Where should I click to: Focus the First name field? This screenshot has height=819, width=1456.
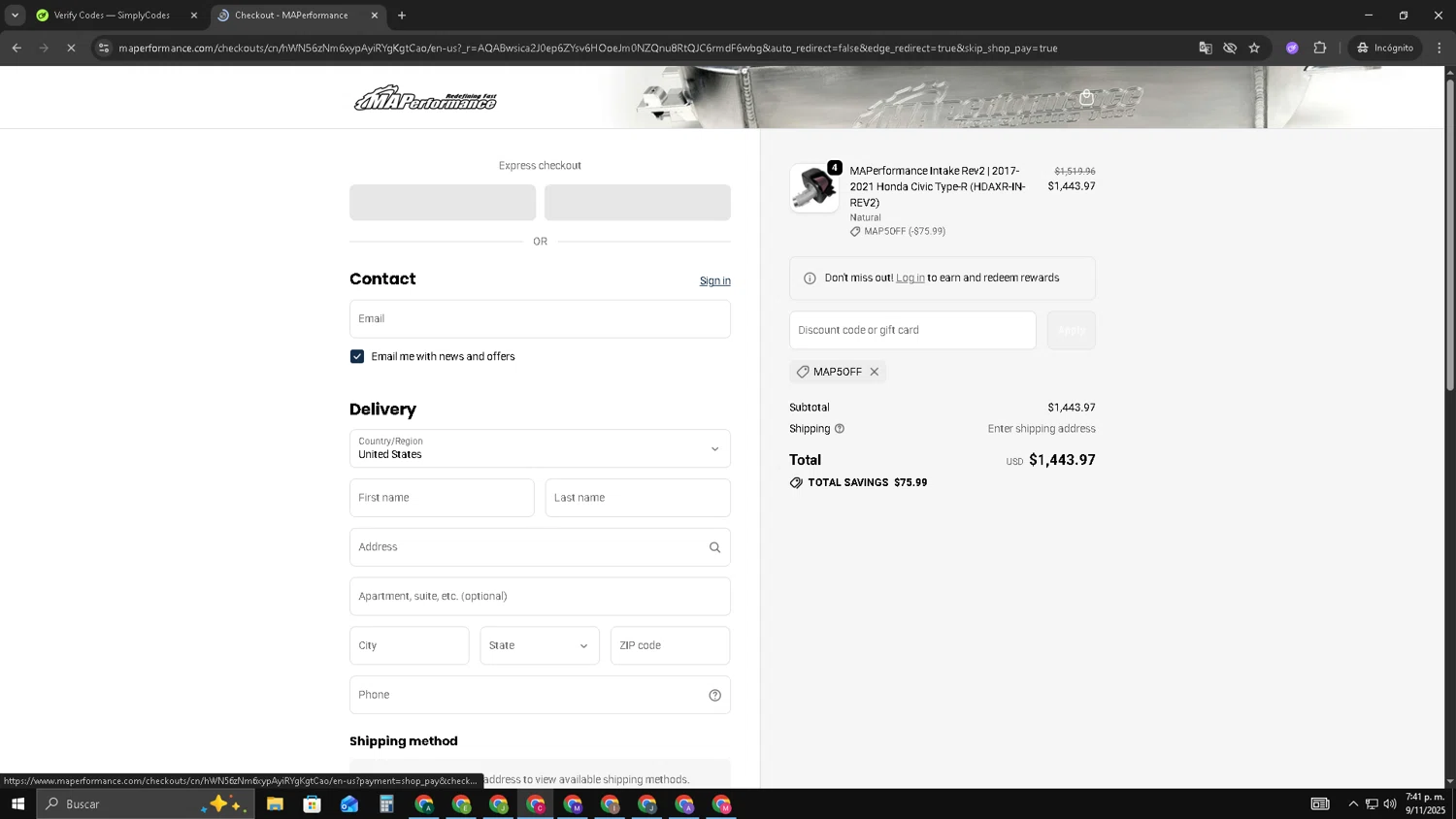pyautogui.click(x=442, y=498)
